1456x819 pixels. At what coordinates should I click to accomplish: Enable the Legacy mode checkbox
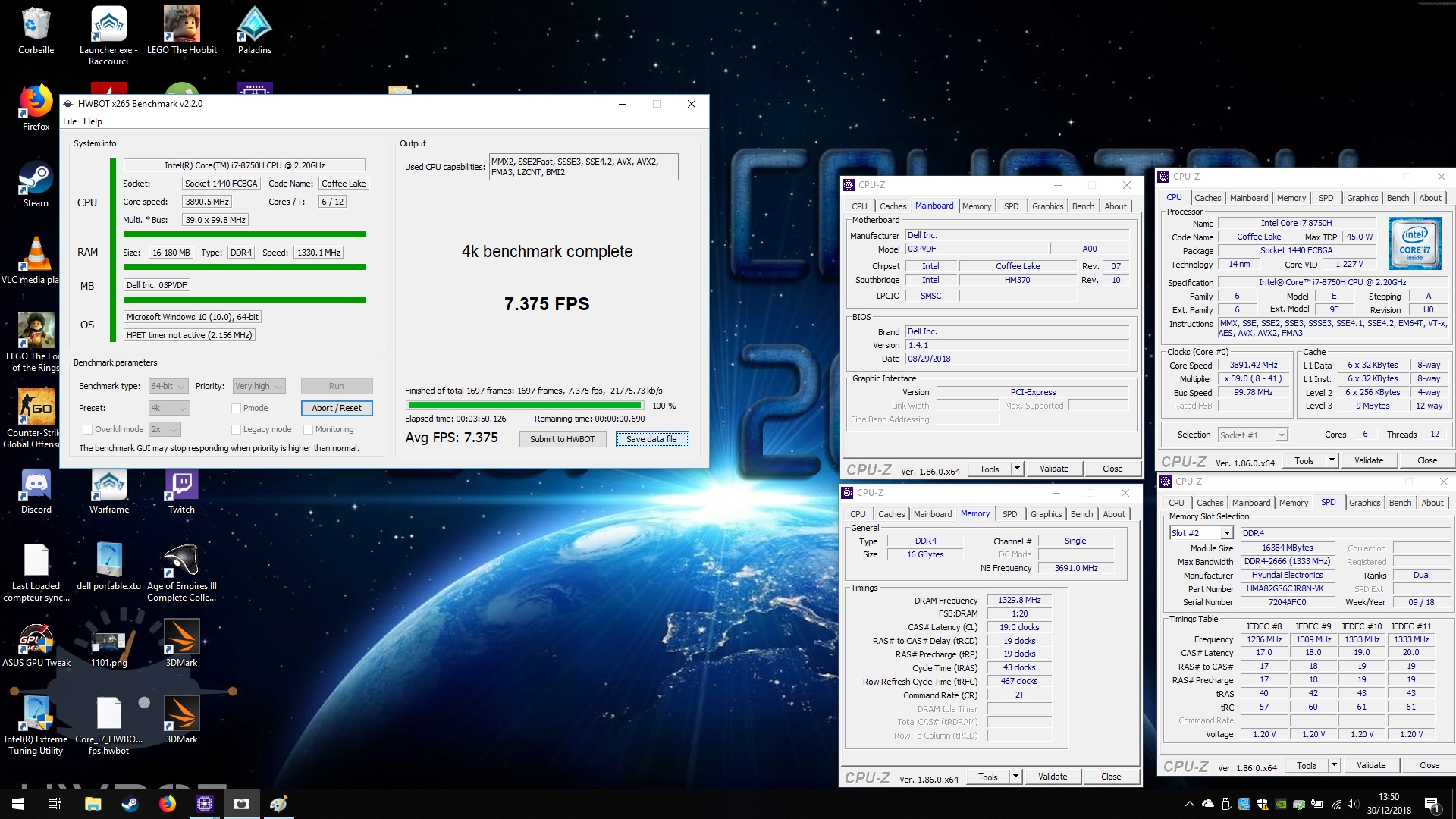click(236, 429)
